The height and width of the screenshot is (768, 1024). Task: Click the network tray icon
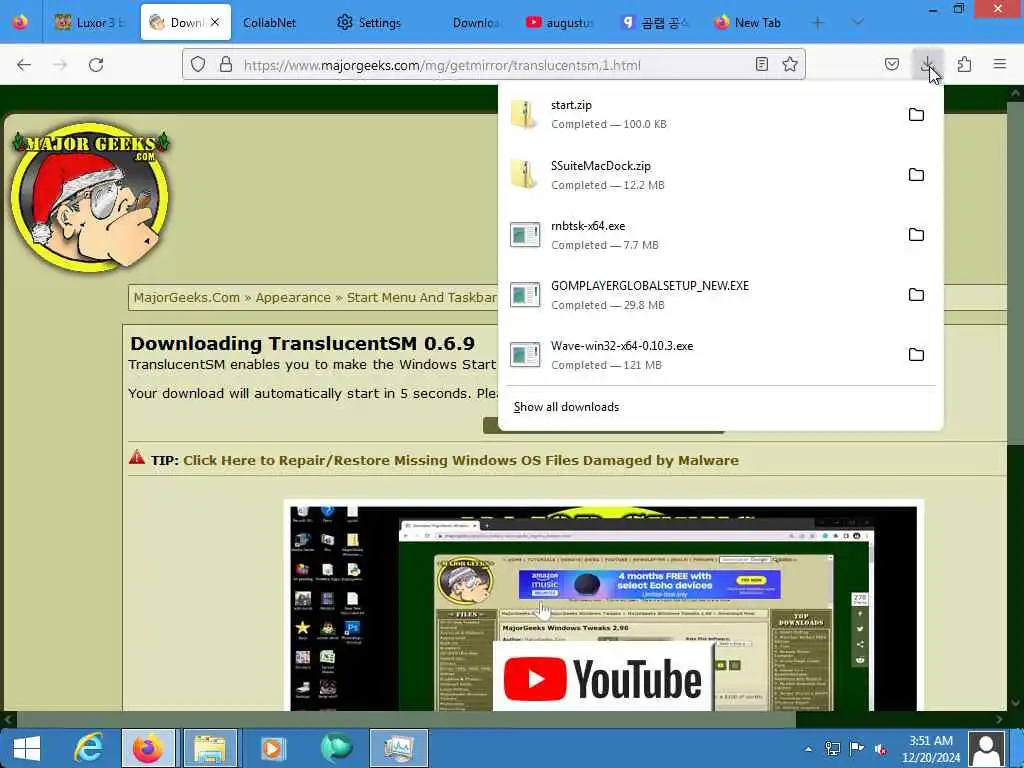833,749
